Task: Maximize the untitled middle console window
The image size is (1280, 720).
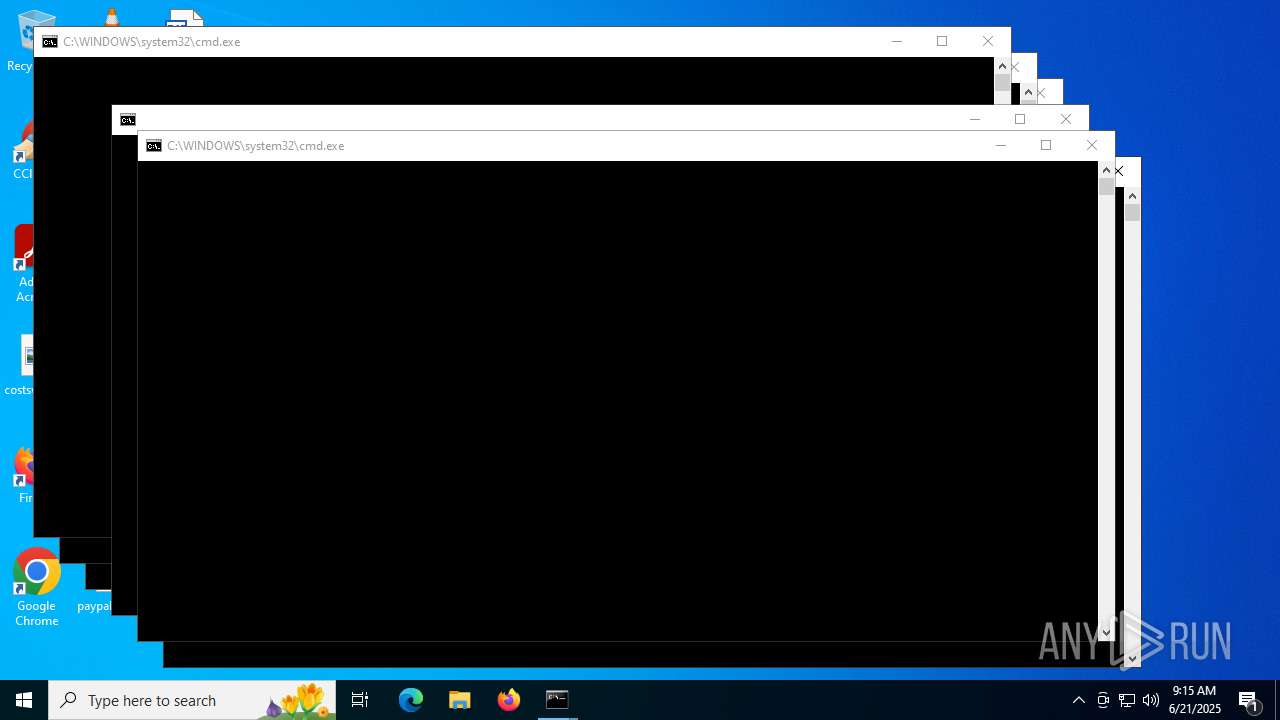Action: [1020, 120]
